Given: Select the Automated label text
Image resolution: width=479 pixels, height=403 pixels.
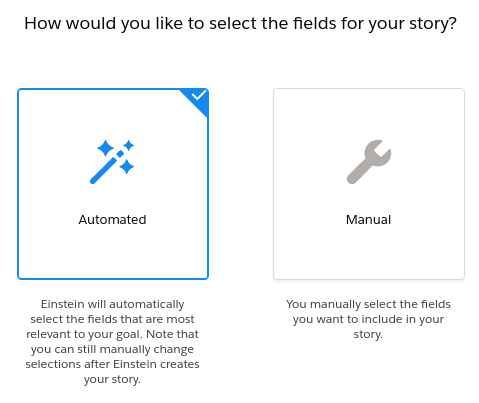Looking at the screenshot, I should (112, 220).
